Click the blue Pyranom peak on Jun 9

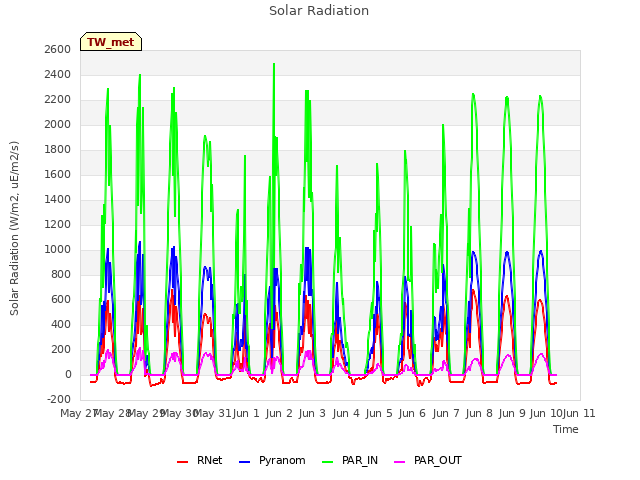pos(507,252)
